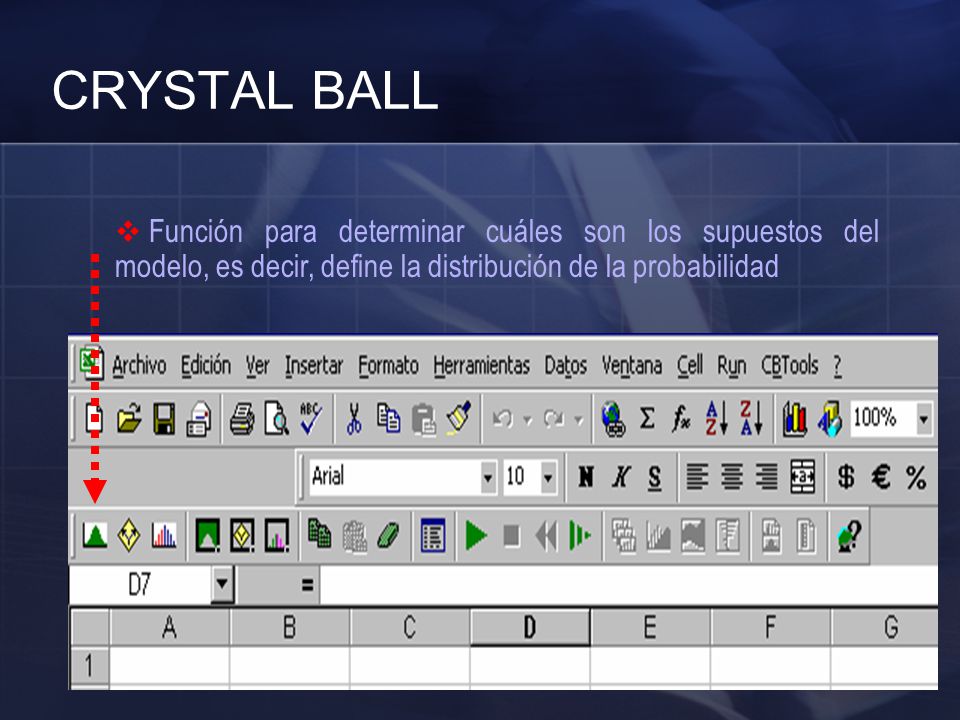Image resolution: width=960 pixels, height=720 pixels.
Task: Click the Print icon
Action: [x=242, y=419]
